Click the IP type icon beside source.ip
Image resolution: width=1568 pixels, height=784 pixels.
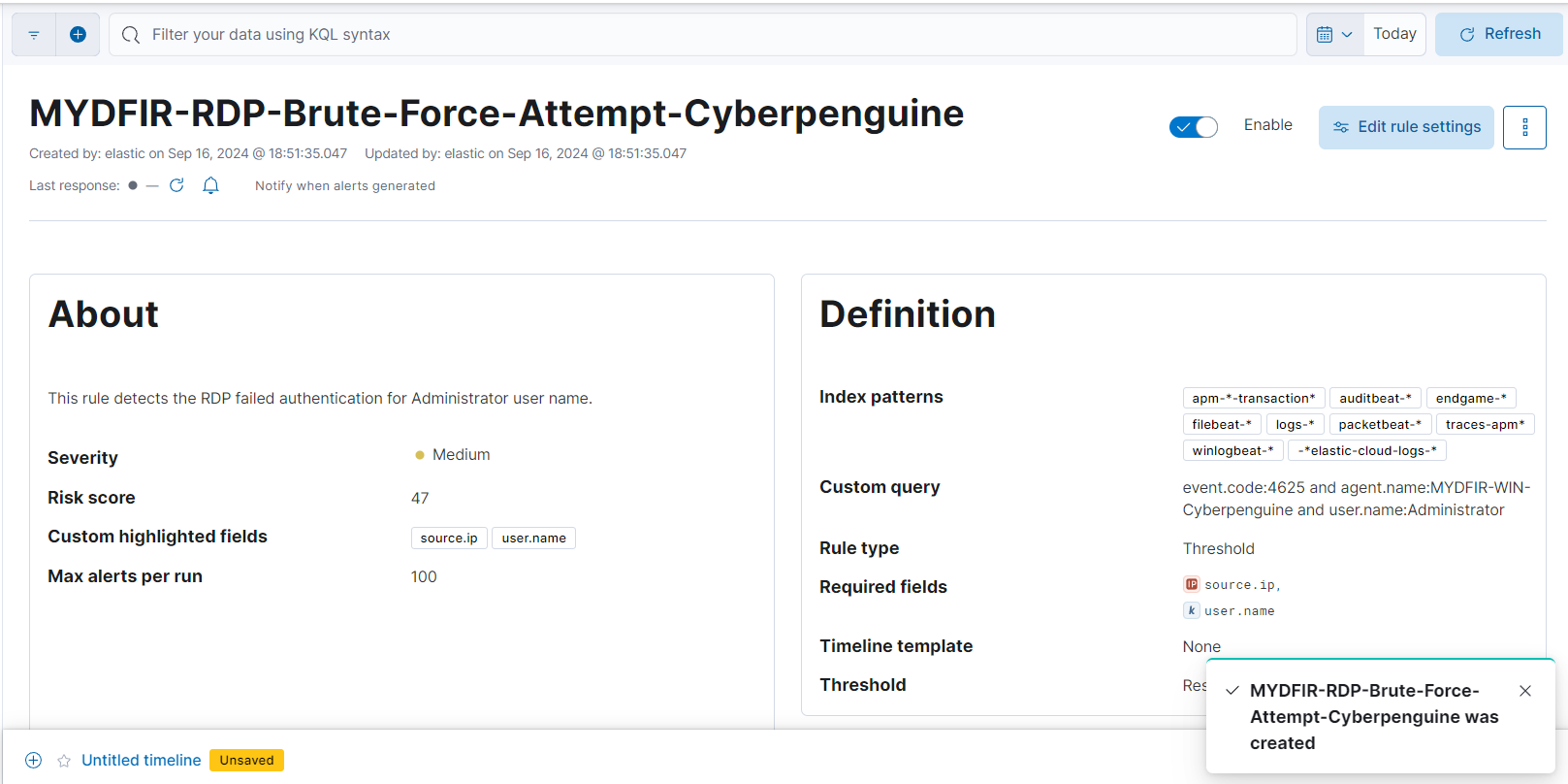(x=1191, y=584)
